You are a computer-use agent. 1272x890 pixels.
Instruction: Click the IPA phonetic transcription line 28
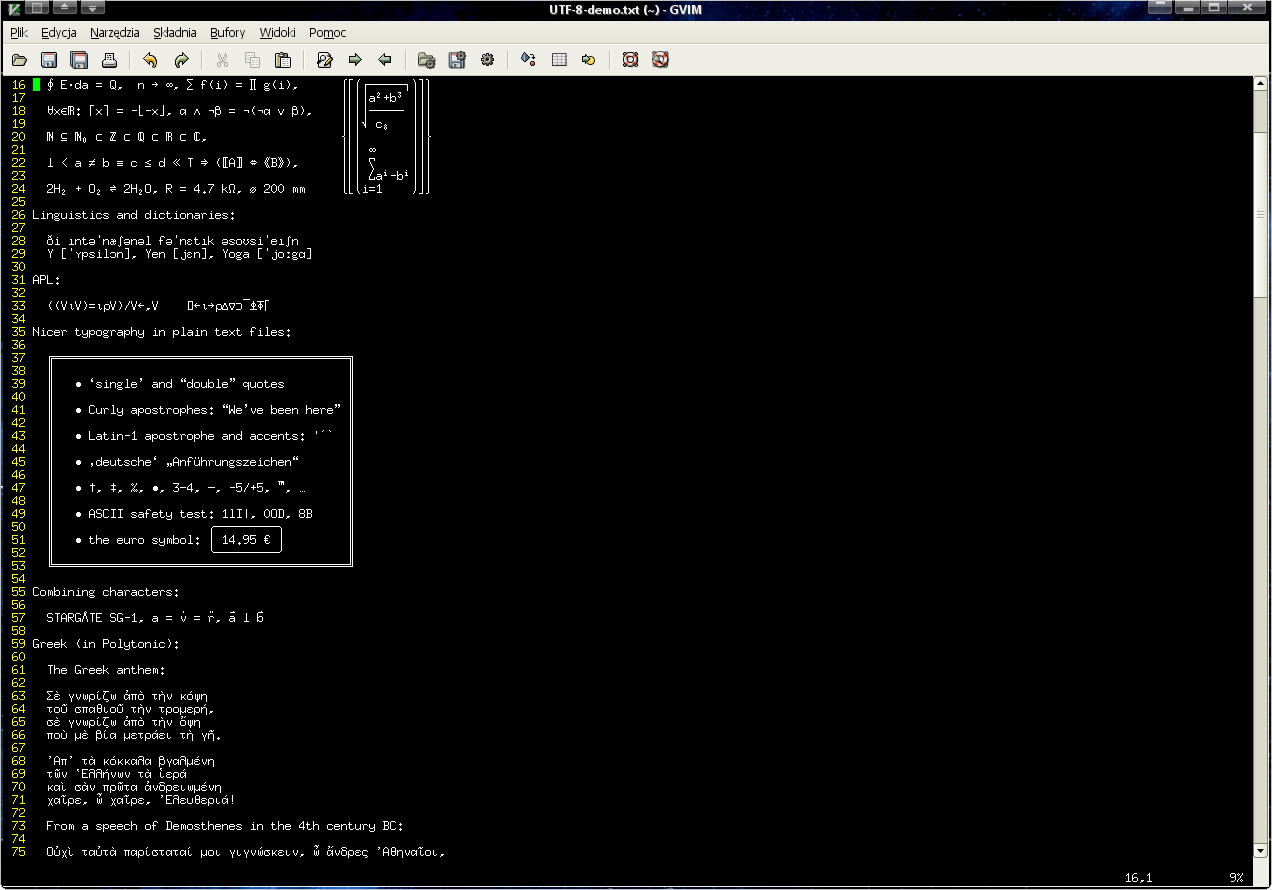pyautogui.click(x=172, y=241)
